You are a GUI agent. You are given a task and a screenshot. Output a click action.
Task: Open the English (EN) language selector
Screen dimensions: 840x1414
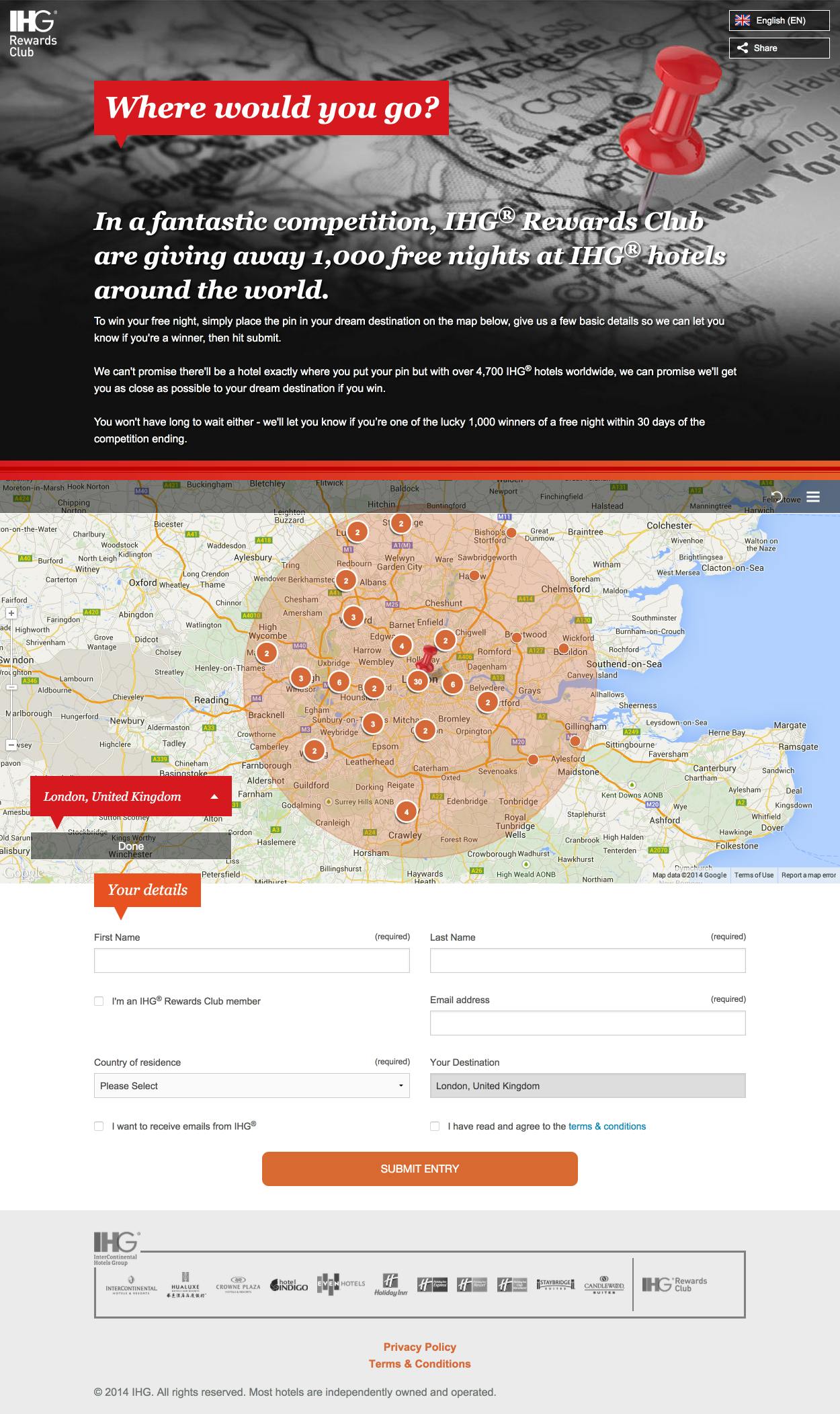[780, 20]
